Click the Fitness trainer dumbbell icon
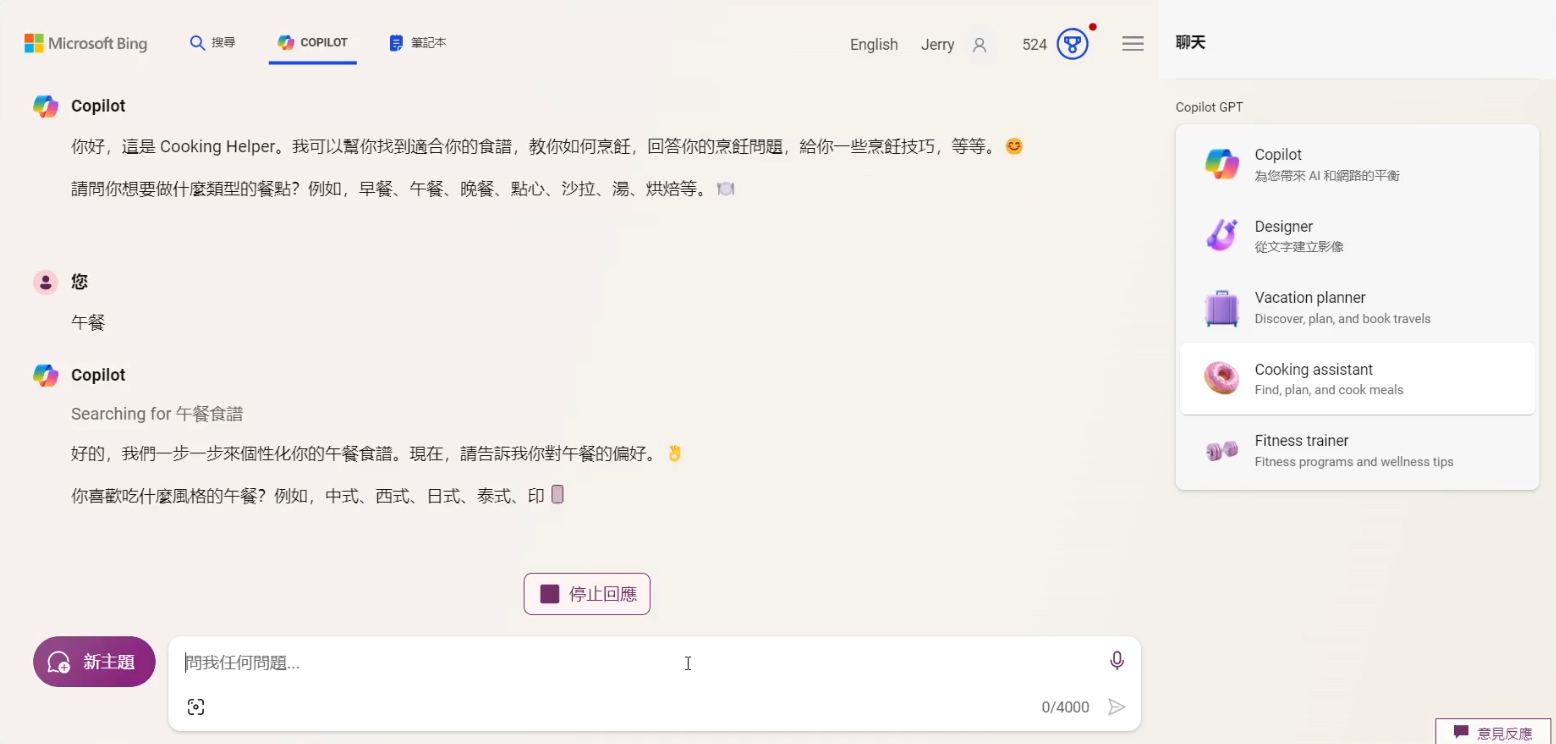The width and height of the screenshot is (1556, 744). (x=1221, y=451)
